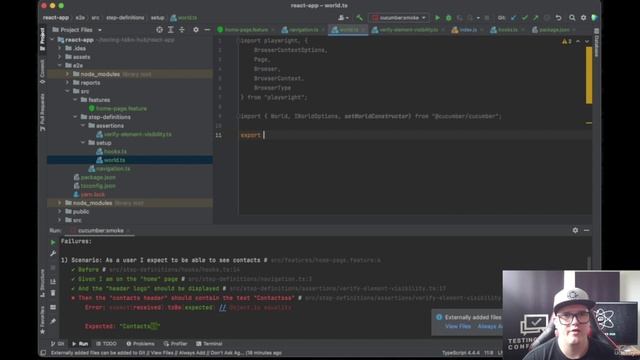
Task: Click the Git push arrow icon
Action: click(x=536, y=18)
